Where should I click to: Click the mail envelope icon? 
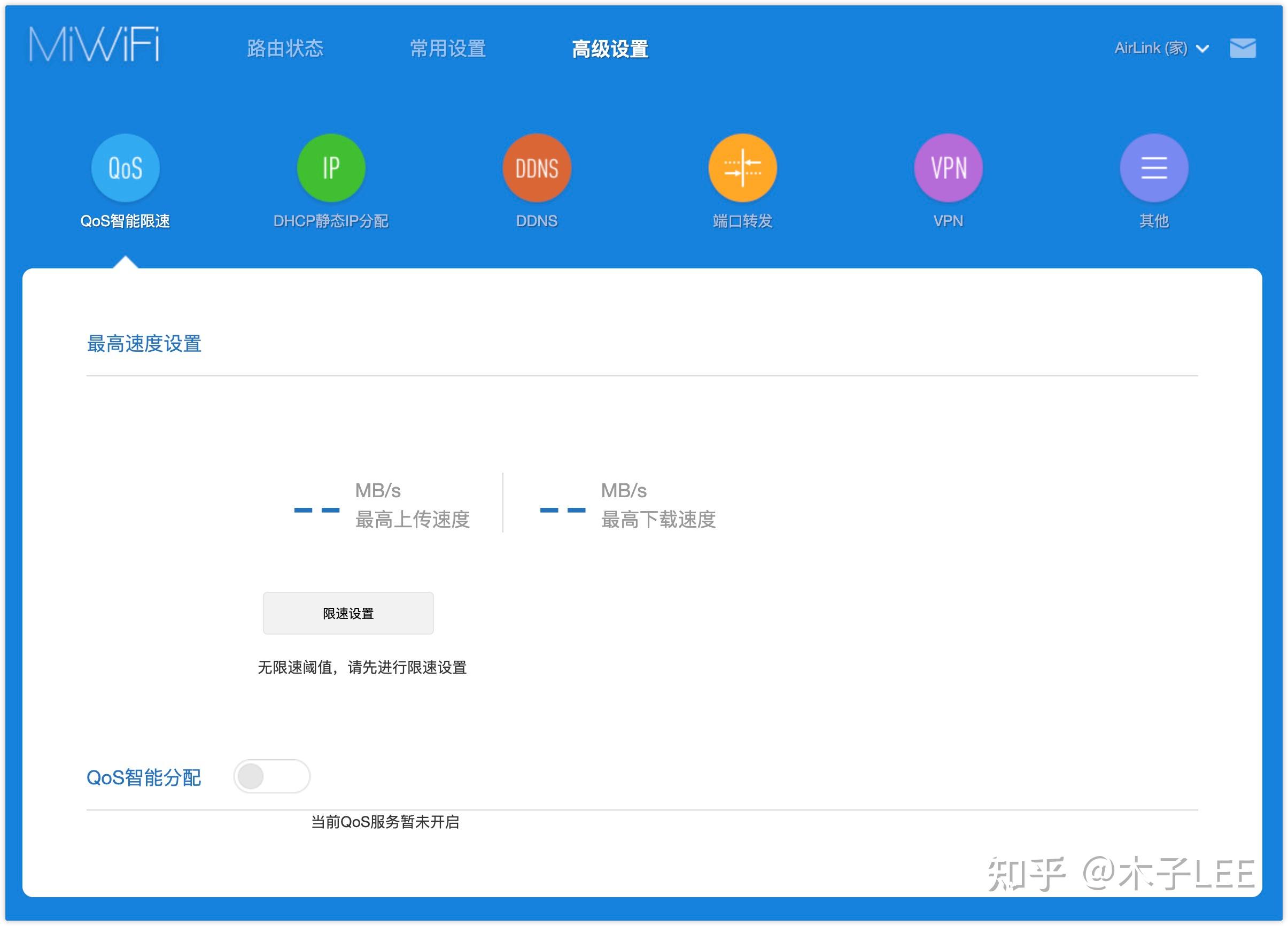(1243, 48)
